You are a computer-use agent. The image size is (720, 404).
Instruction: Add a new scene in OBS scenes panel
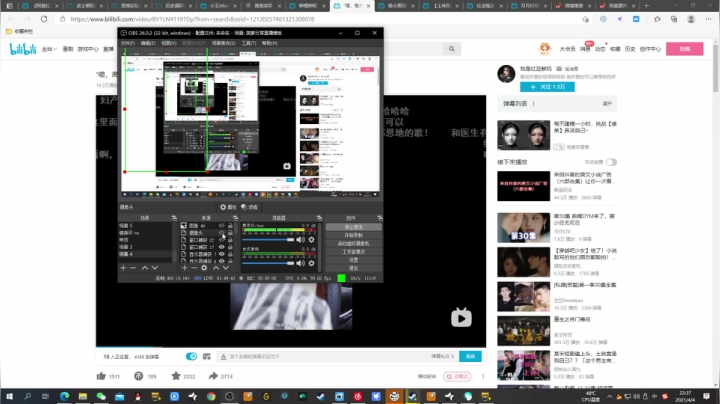(123, 268)
